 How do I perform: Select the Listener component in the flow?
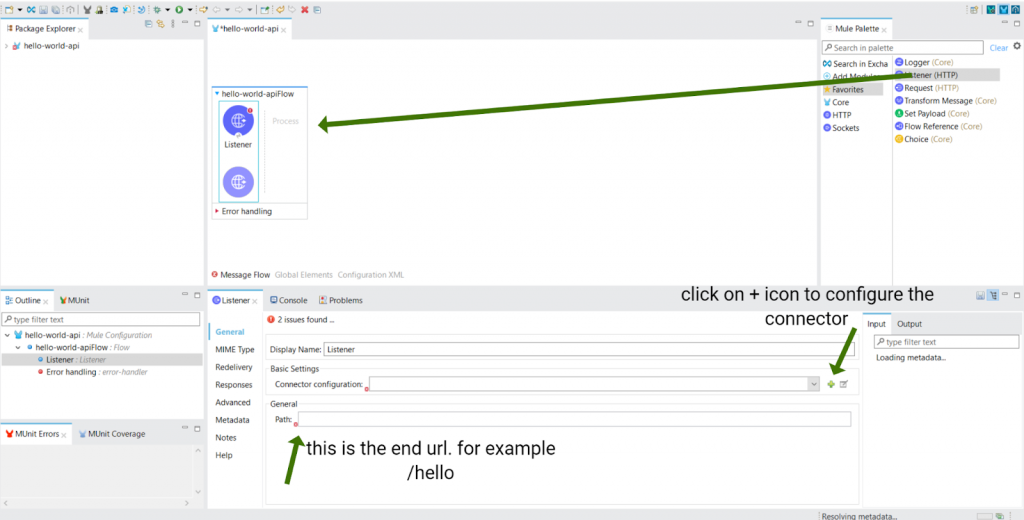(238, 127)
